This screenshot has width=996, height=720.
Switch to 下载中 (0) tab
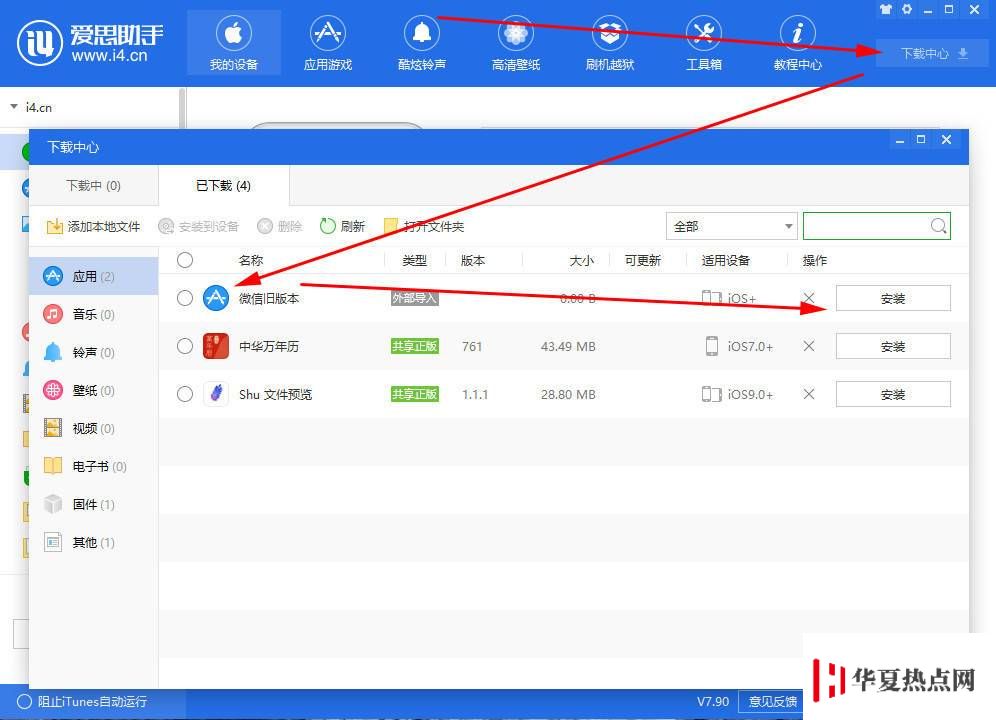tap(93, 186)
